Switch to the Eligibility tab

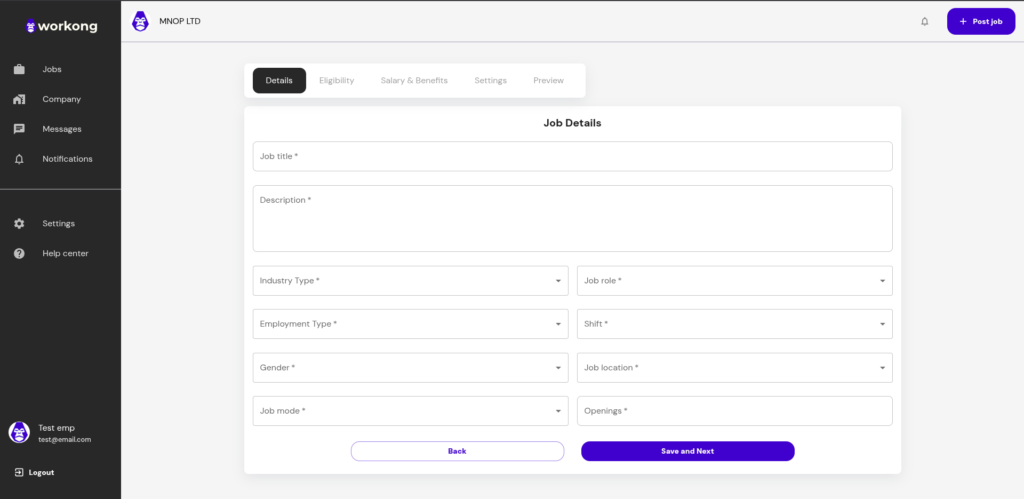[336, 80]
